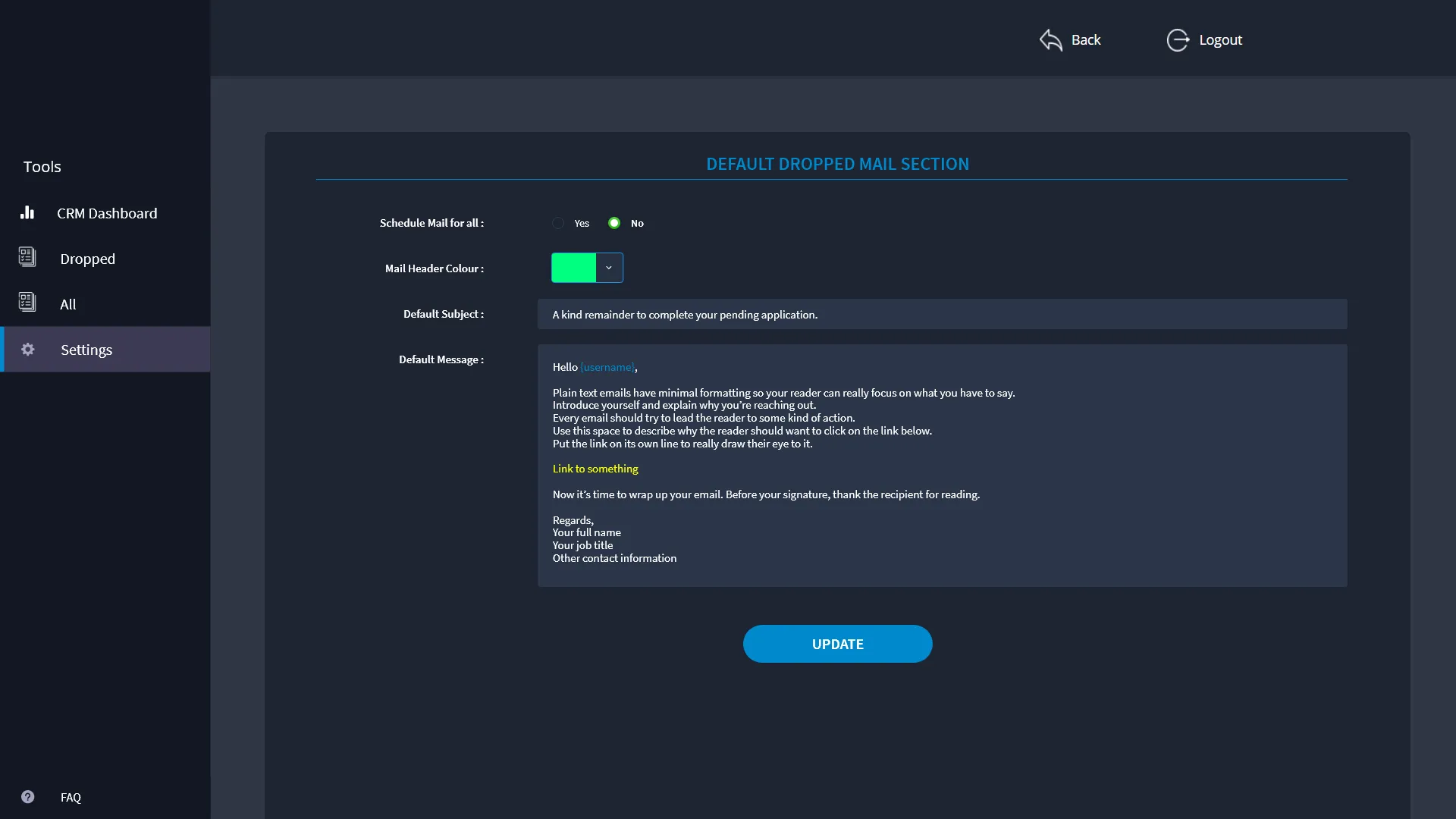Click the Dropped list icon in sidebar
The image size is (1456, 819).
[x=27, y=258]
